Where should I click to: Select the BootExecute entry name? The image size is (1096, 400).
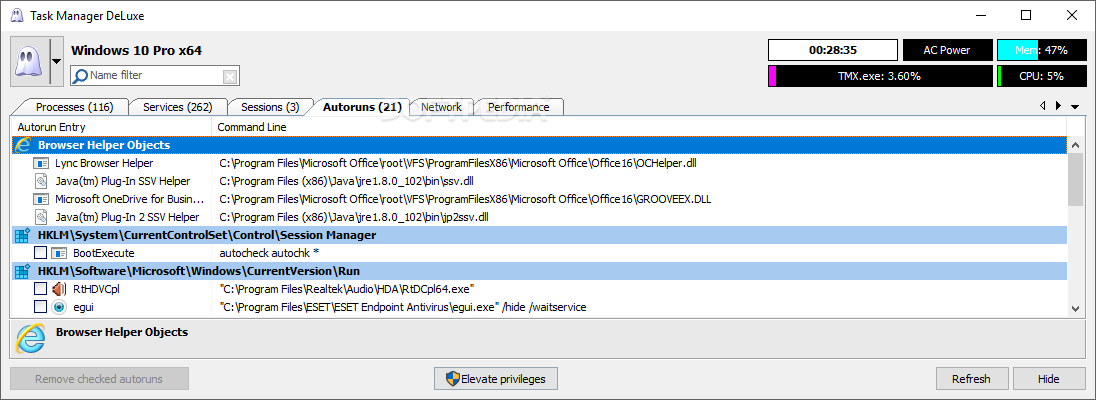[x=103, y=253]
